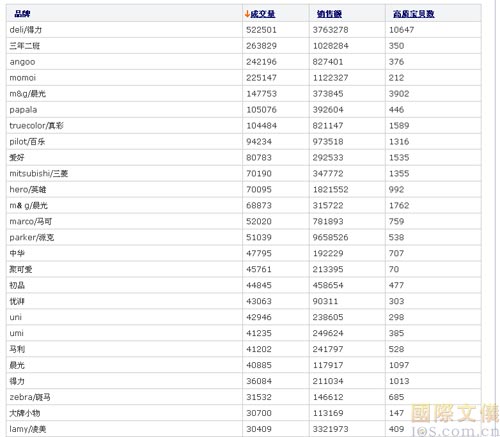Select the 10647 quality items value
The height and width of the screenshot is (437, 500).
[402, 30]
